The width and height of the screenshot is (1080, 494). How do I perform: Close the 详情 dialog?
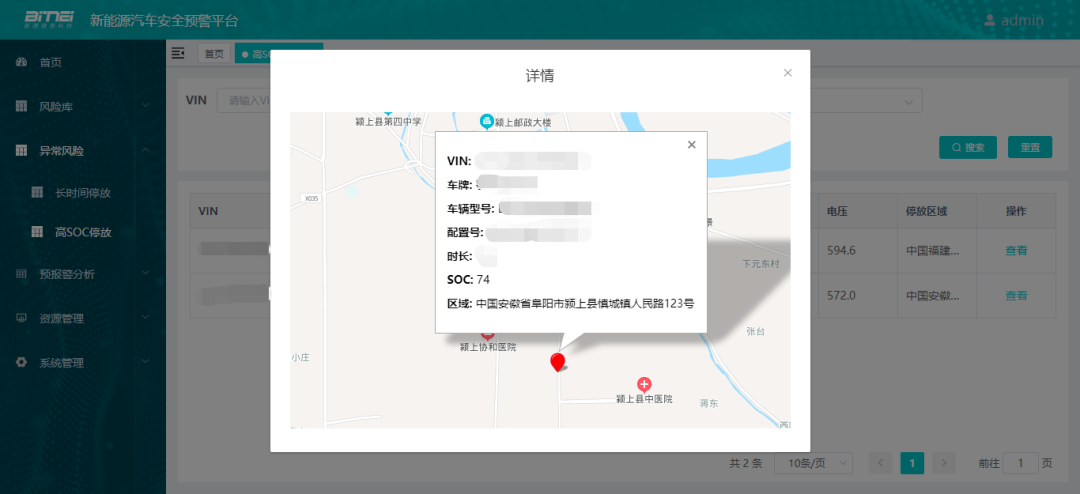click(787, 73)
